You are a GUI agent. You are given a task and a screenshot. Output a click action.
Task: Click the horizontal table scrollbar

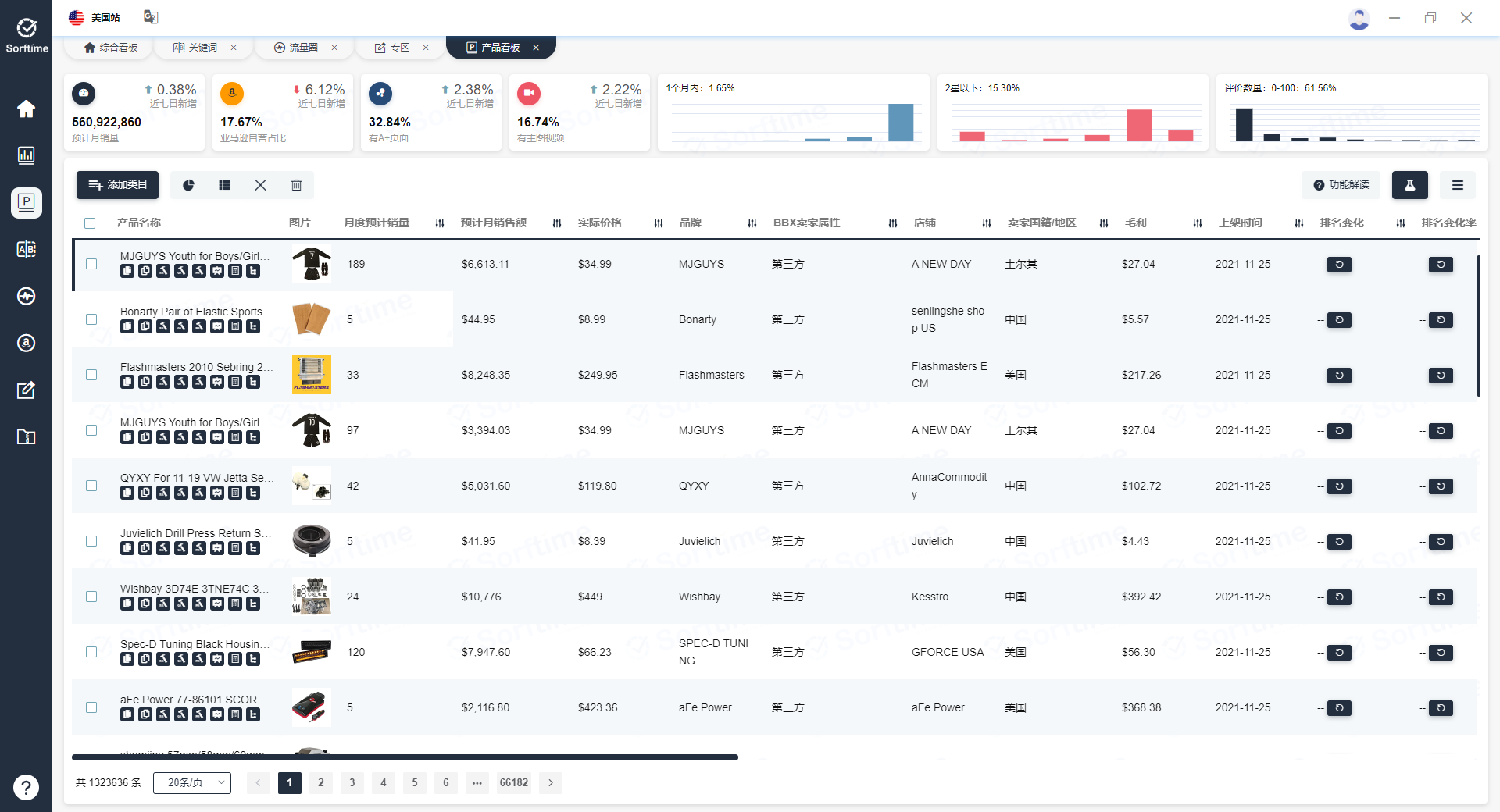pos(405,757)
